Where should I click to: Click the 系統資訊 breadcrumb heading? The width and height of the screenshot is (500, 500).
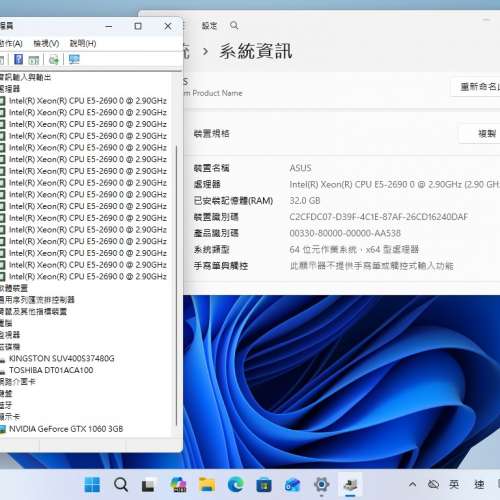click(256, 51)
